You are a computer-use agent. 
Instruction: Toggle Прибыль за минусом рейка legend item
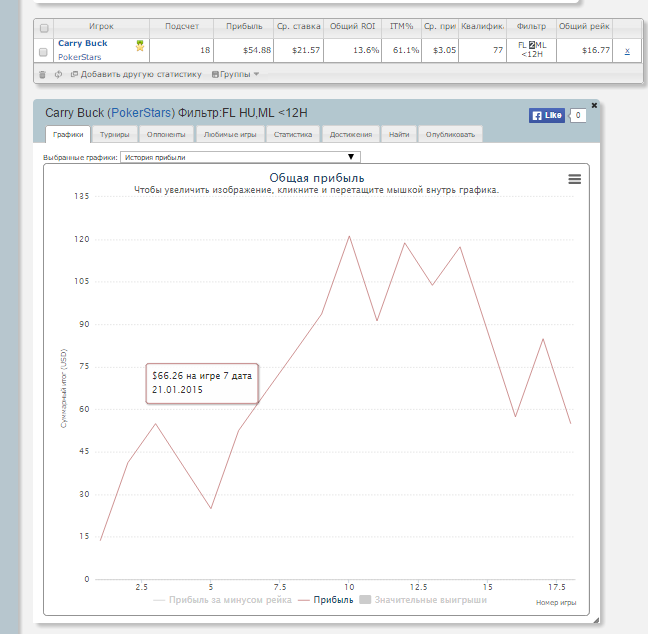(222, 600)
